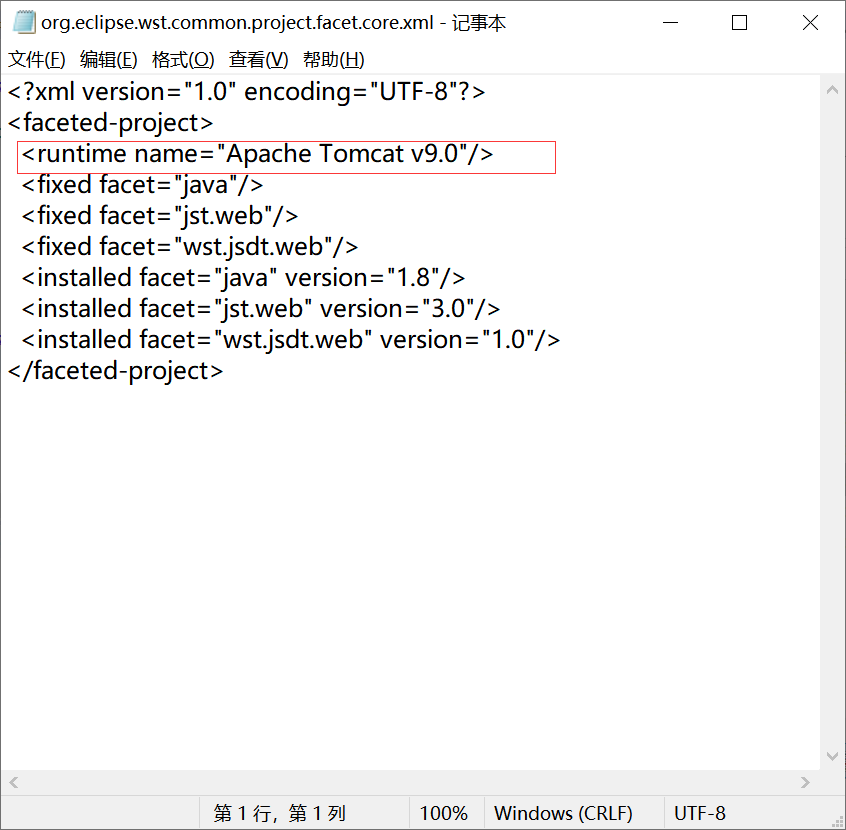Open the 帮助(H) menu
Screen dimensions: 846x830
(x=333, y=59)
